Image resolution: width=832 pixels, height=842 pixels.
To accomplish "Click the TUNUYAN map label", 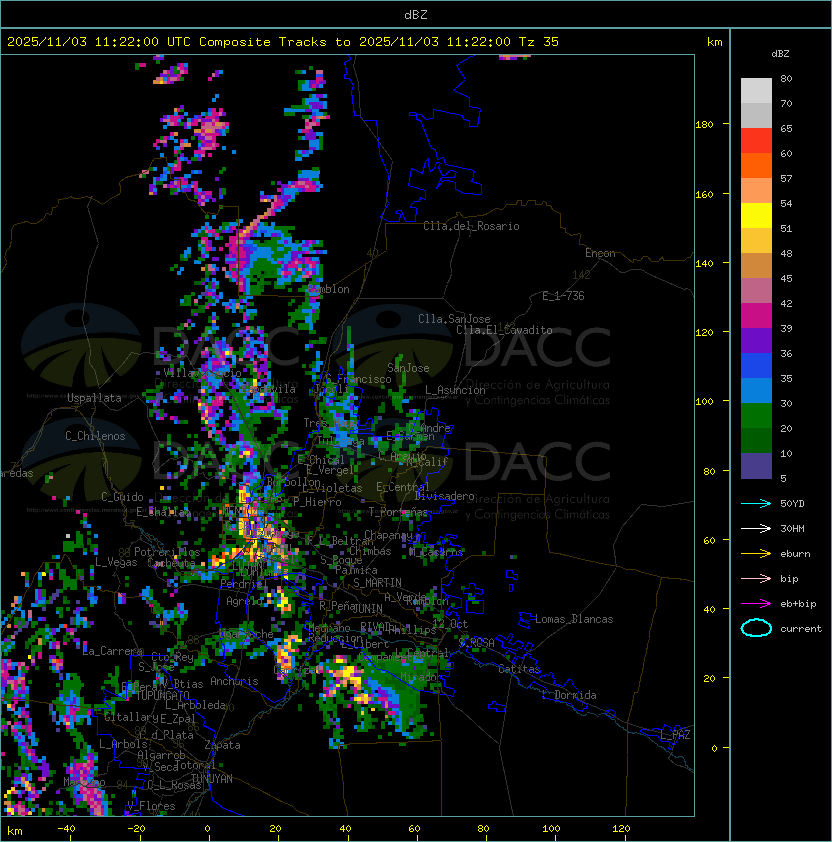I will click(x=212, y=779).
